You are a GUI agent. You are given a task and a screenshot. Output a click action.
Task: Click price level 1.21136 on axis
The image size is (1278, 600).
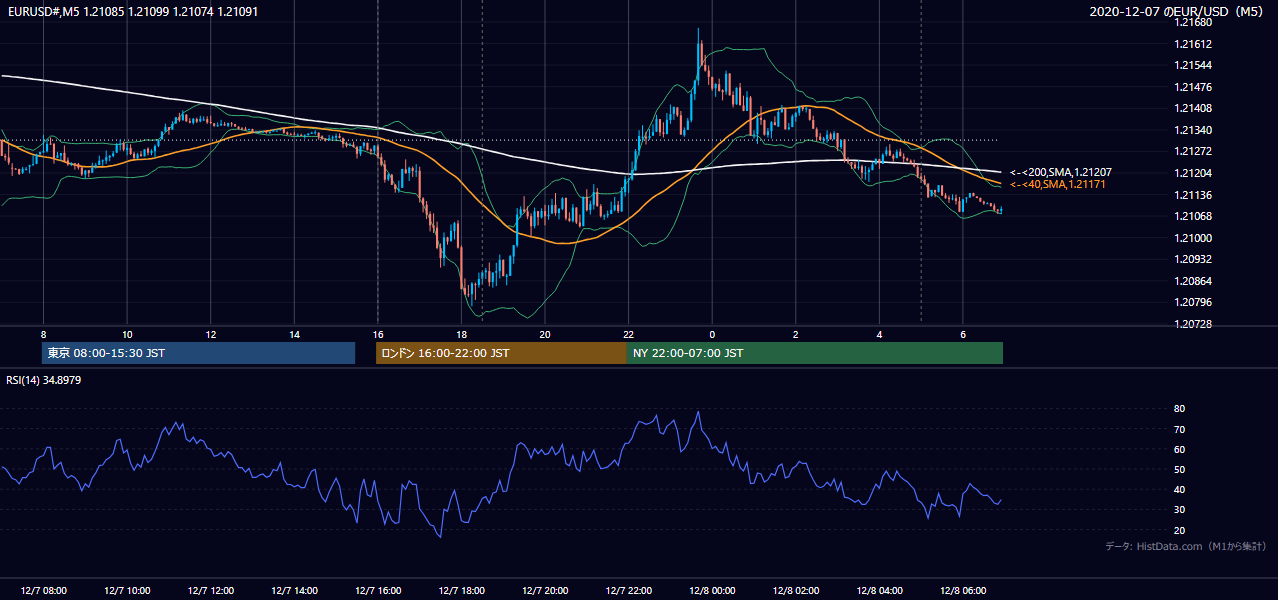pyautogui.click(x=1195, y=195)
